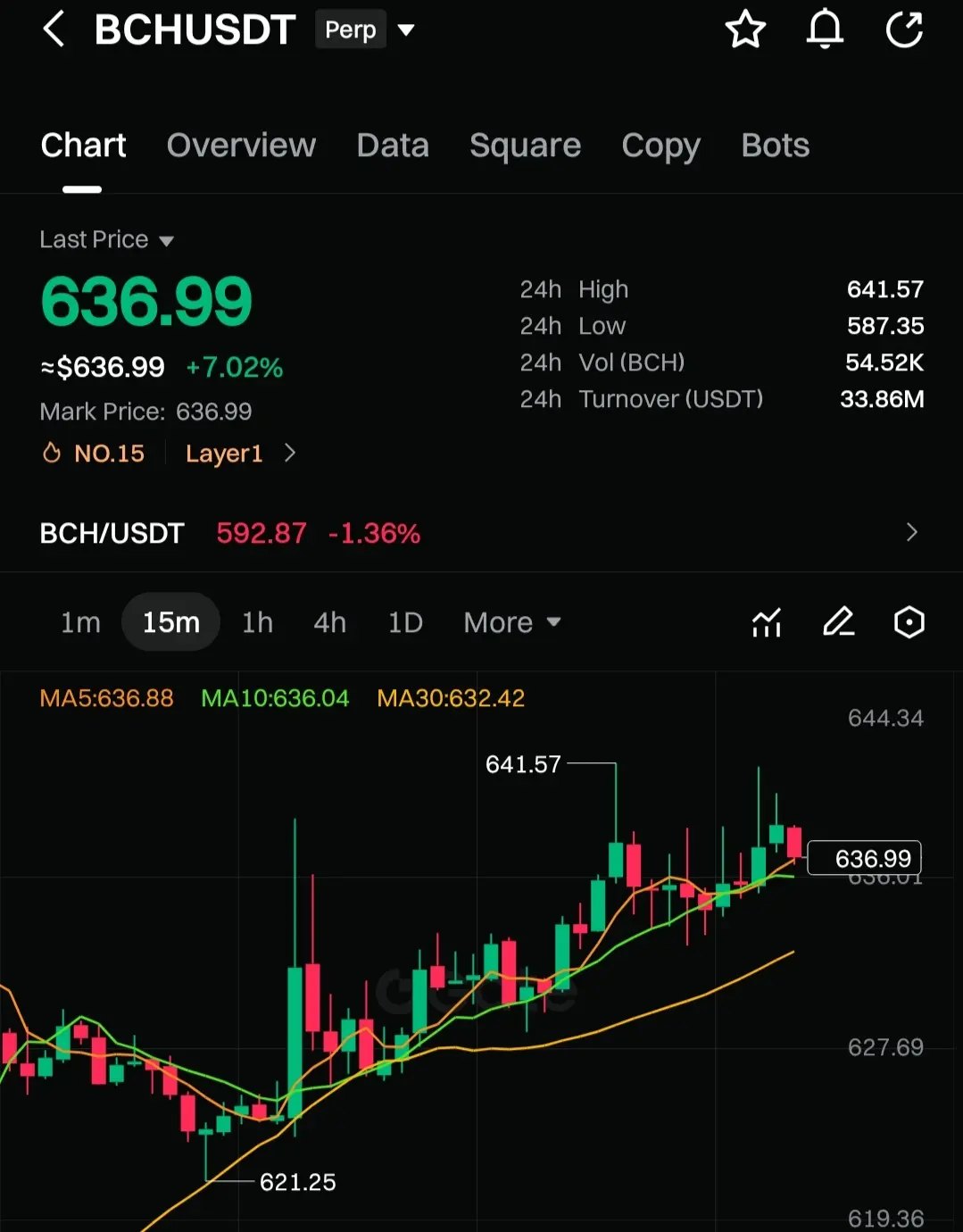This screenshot has width=963, height=1232.
Task: Tap the 24h Turnover value 33.86M
Action: 882,399
